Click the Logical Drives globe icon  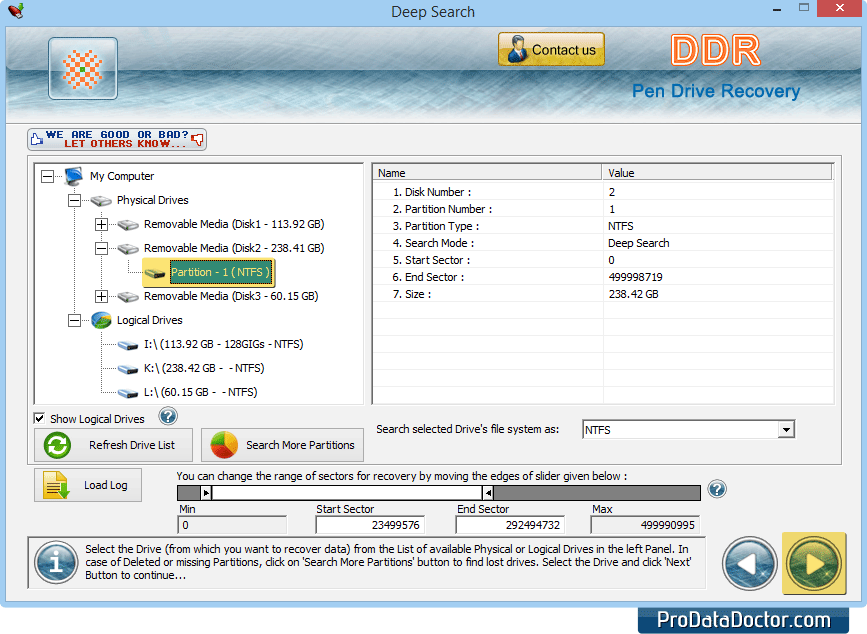pos(101,320)
